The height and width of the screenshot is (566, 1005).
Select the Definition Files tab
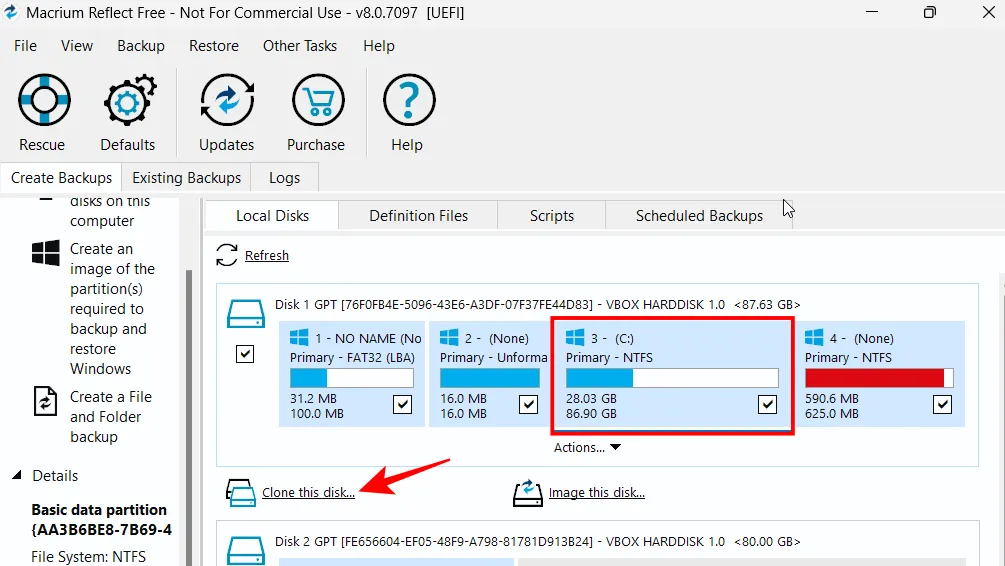419,216
